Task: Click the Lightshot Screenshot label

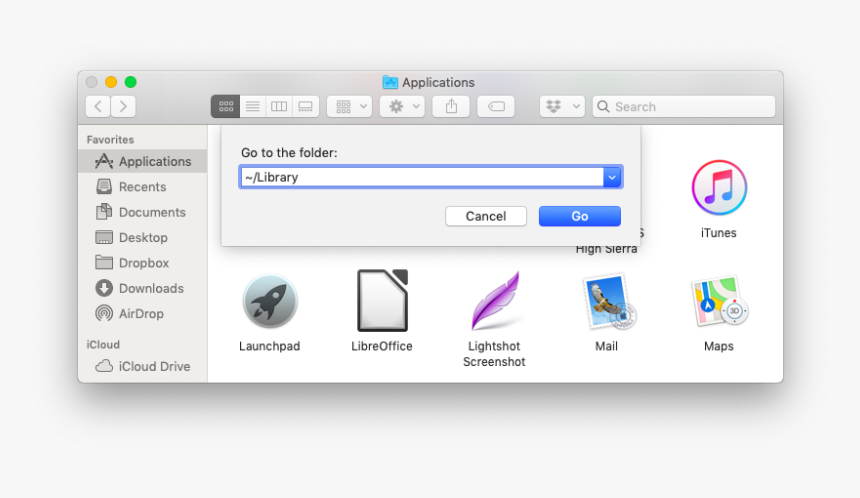Action: 494,354
